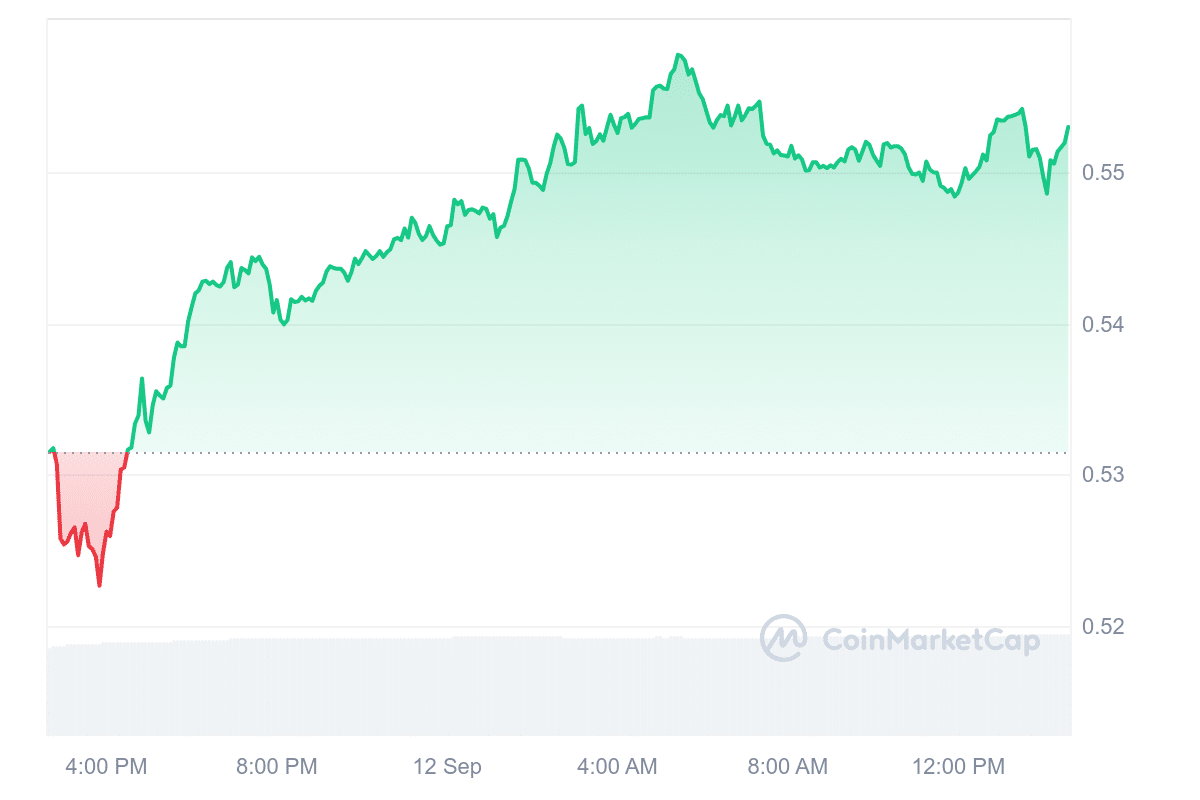Viewport: 1200px width, 800px height.
Task: Click the 8:00 AM time axis label
Action: (787, 767)
